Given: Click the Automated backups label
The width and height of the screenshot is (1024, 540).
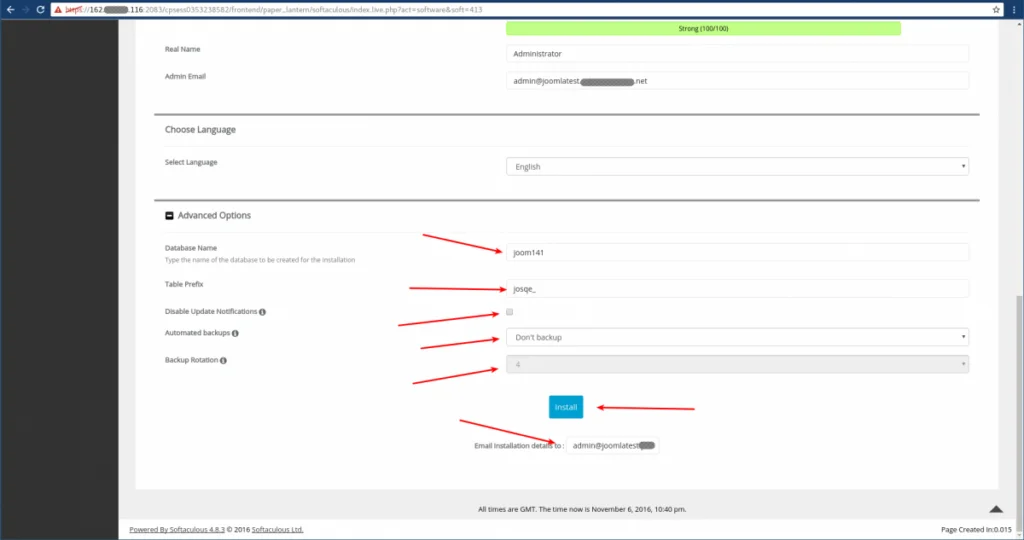Looking at the screenshot, I should [x=197, y=333].
